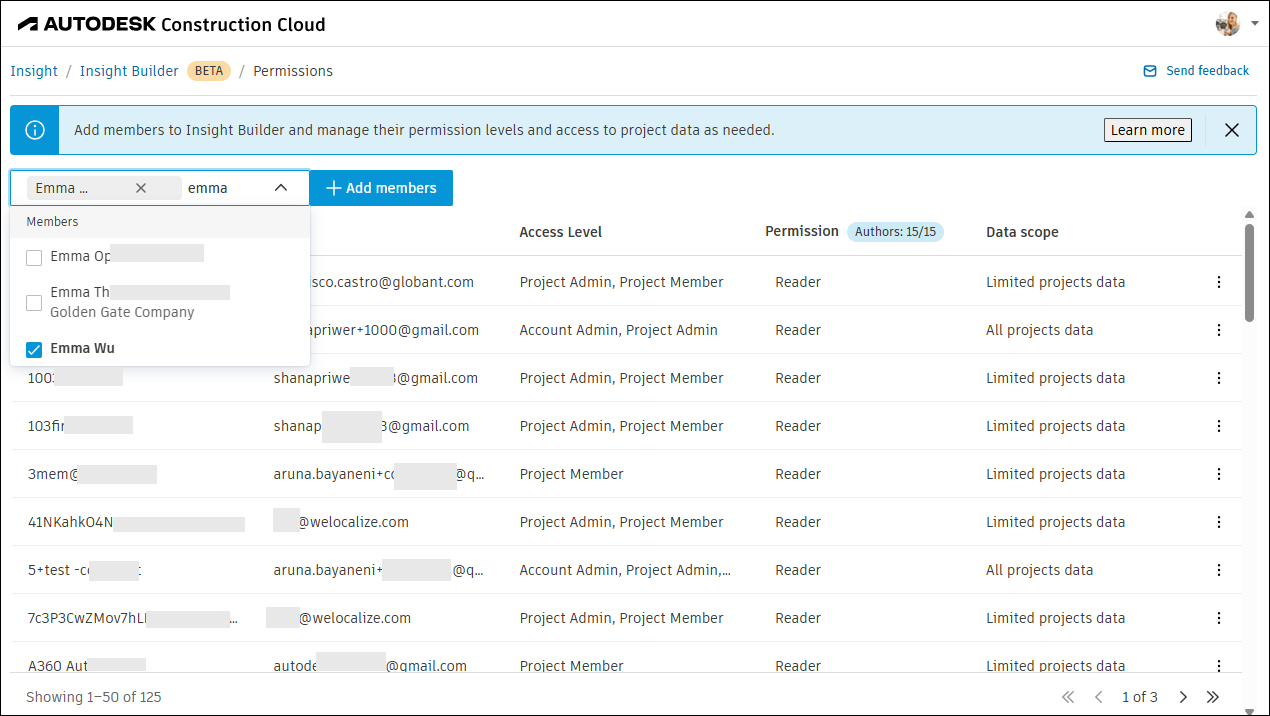This screenshot has width=1270, height=716.
Task: Open row actions for the globant.com member
Action: pyautogui.click(x=1219, y=281)
